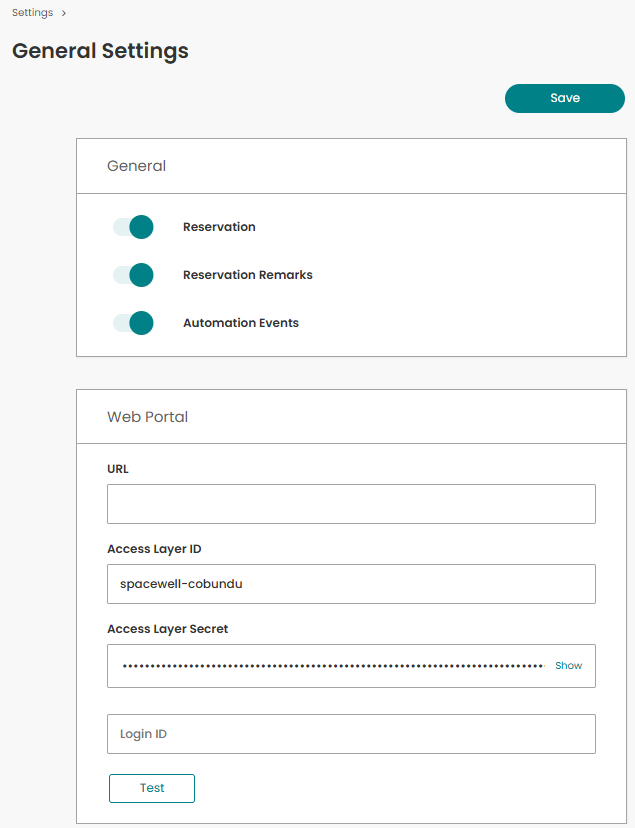This screenshot has width=635, height=828.
Task: Click the Access Layer Secret field label
Action: click(168, 629)
